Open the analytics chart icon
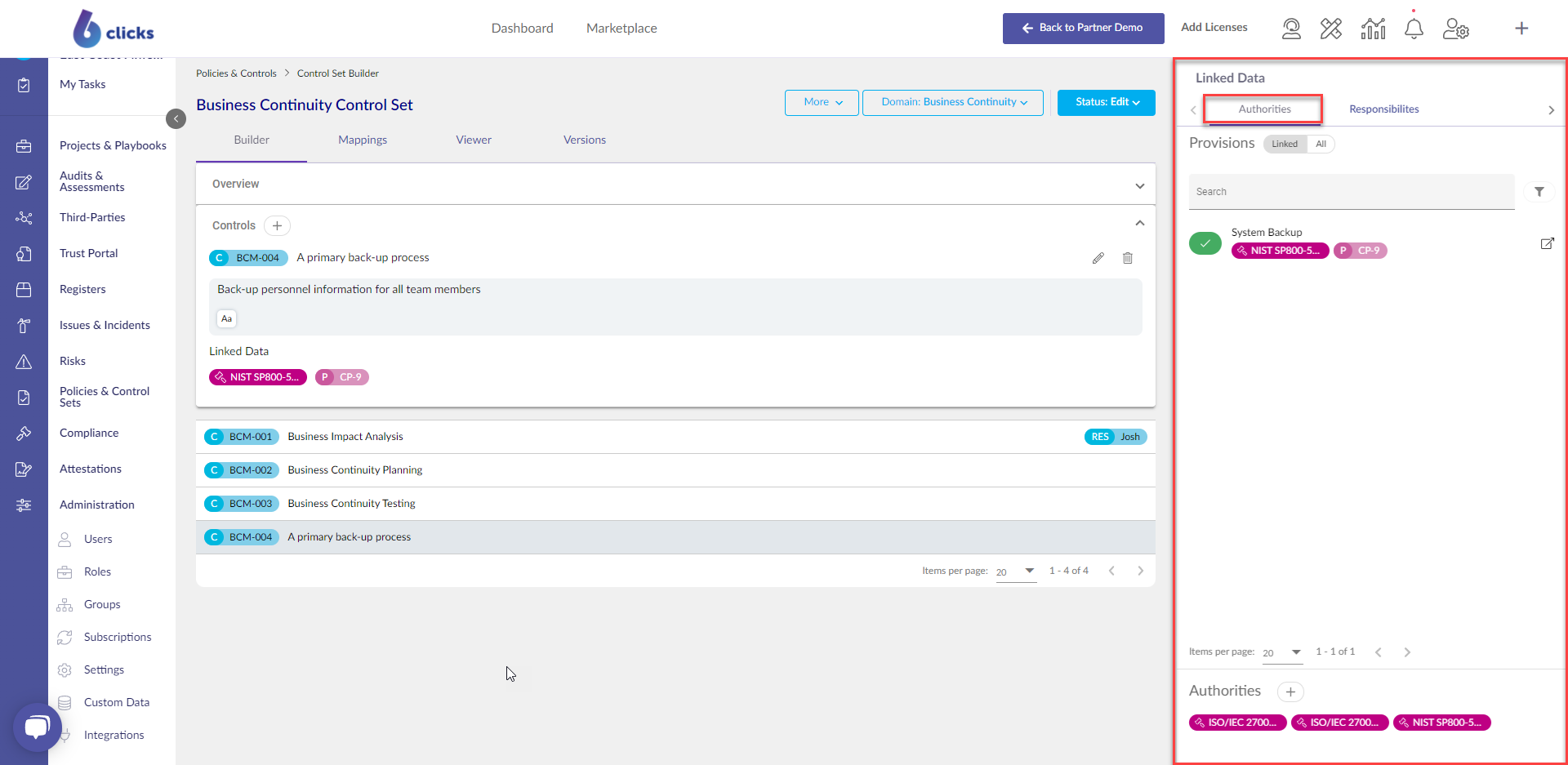The width and height of the screenshot is (1568, 765). pyautogui.click(x=1373, y=29)
